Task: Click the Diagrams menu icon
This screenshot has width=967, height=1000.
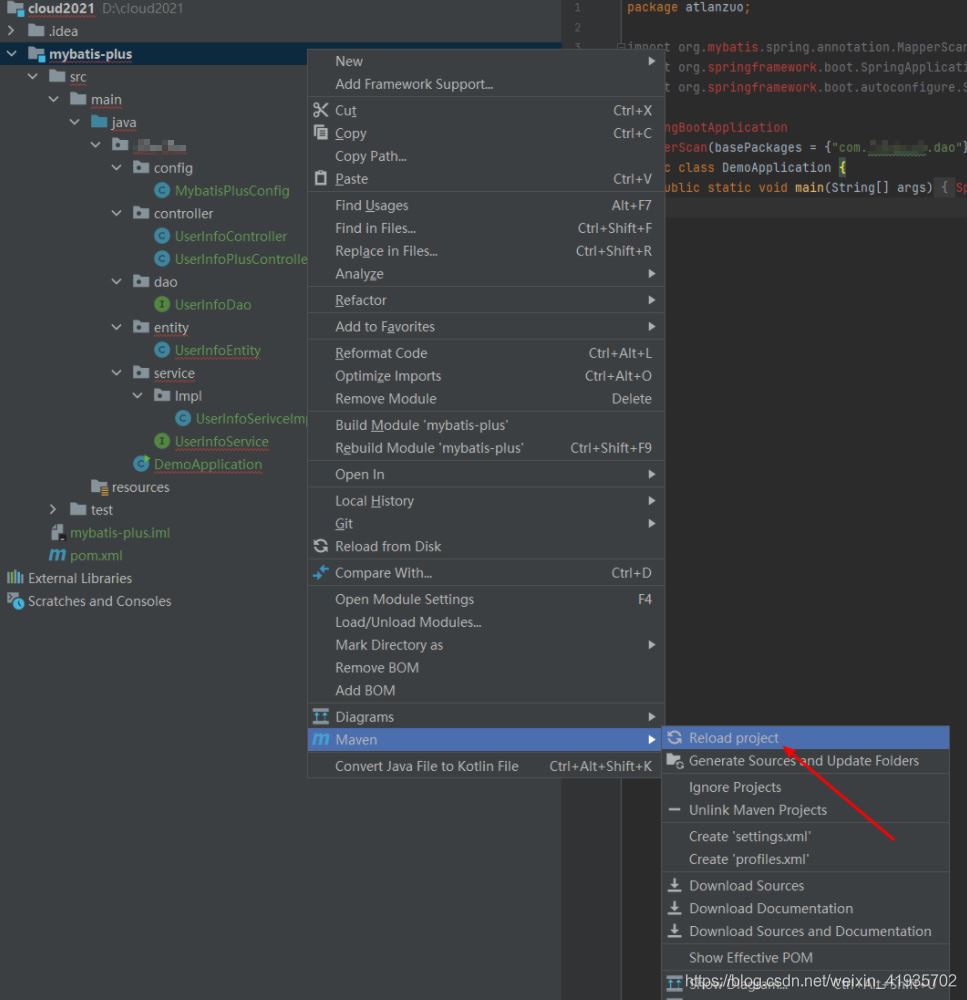Action: 321,717
